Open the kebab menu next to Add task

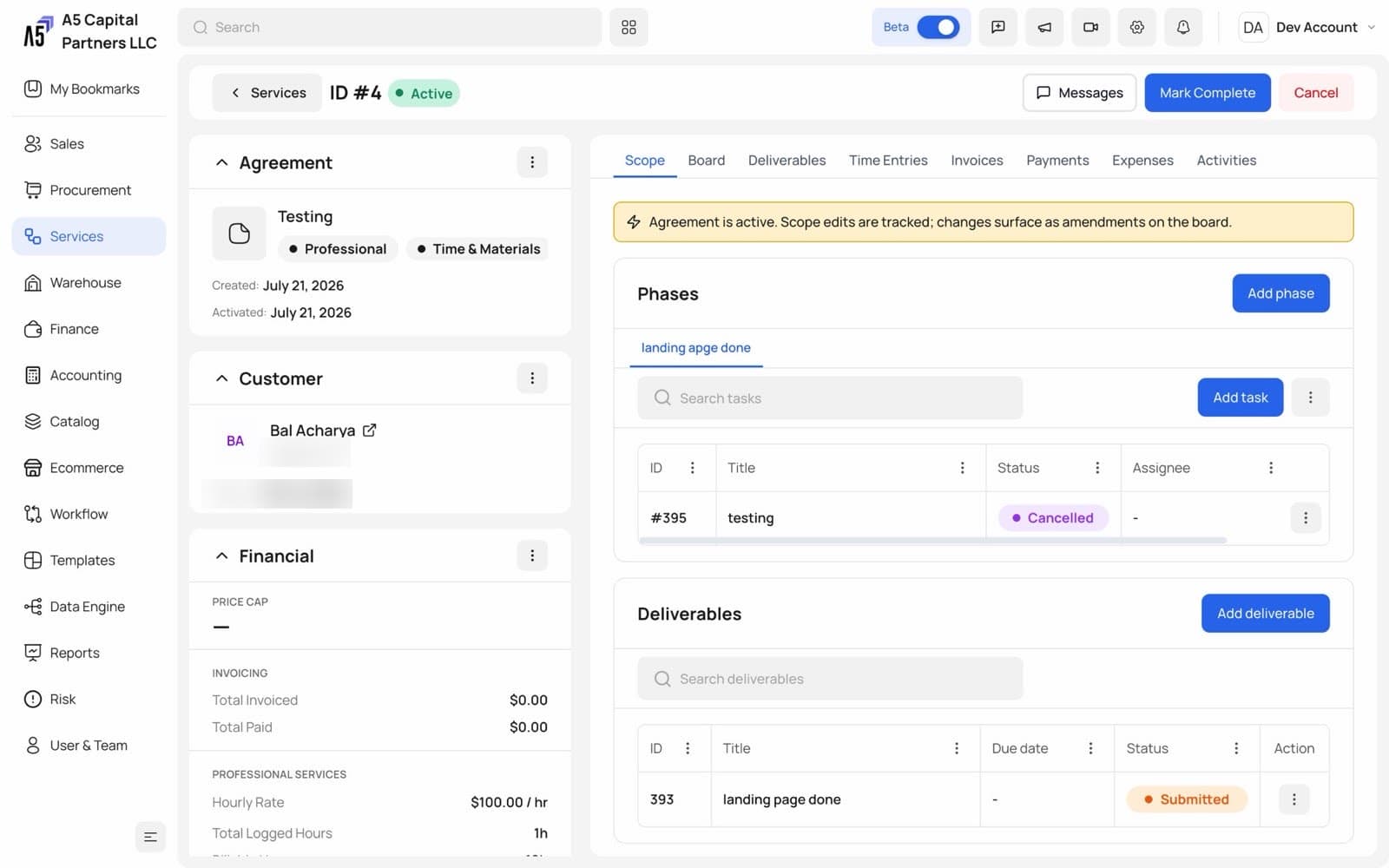coord(1310,398)
